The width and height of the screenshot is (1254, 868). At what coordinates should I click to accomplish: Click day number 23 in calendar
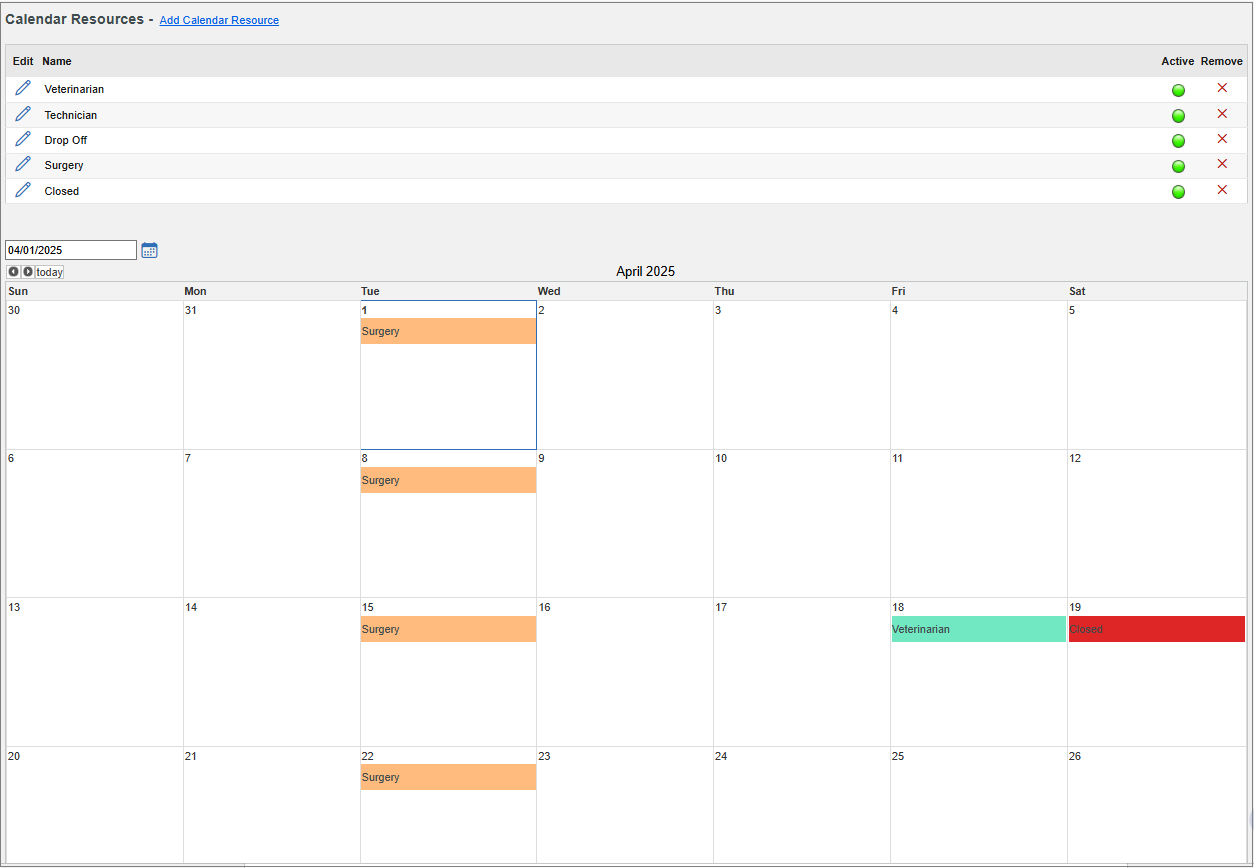(545, 756)
